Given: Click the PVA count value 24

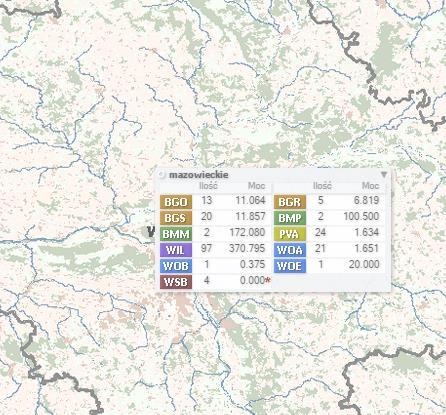Looking at the screenshot, I should coord(320,232).
